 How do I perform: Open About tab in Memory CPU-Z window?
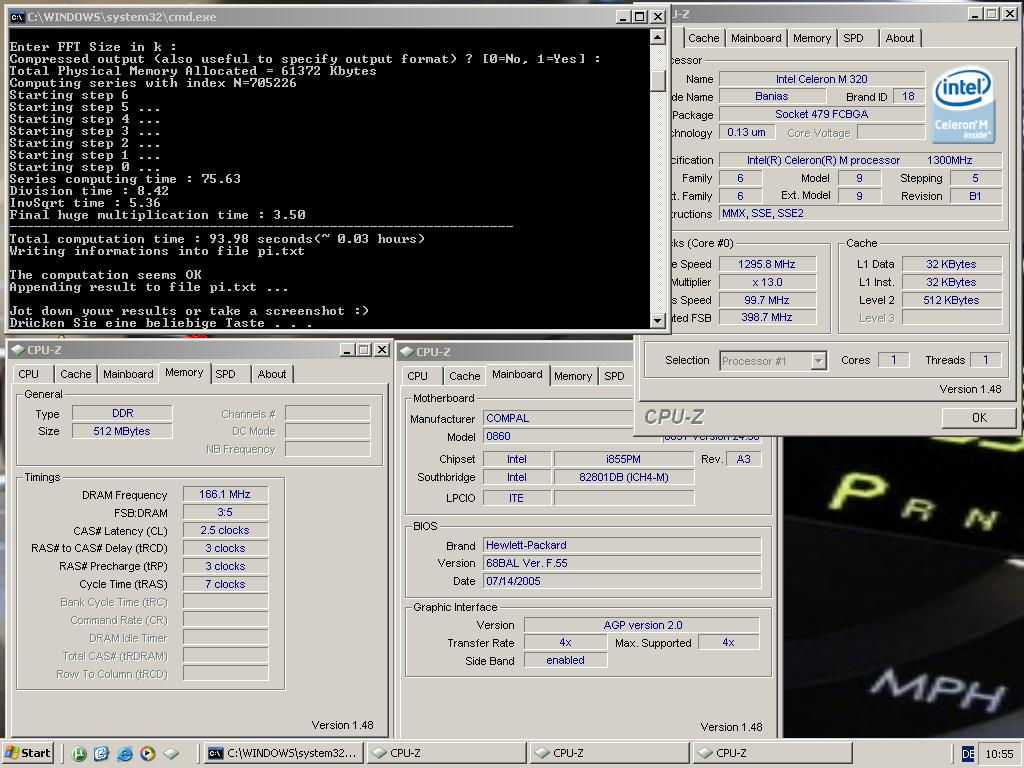[x=272, y=374]
